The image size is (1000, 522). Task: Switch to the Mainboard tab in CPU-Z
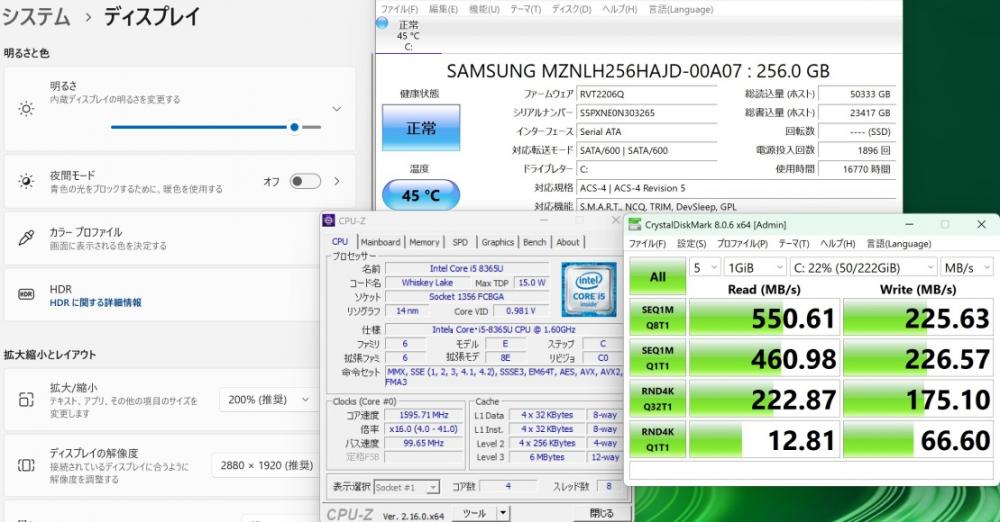point(380,242)
